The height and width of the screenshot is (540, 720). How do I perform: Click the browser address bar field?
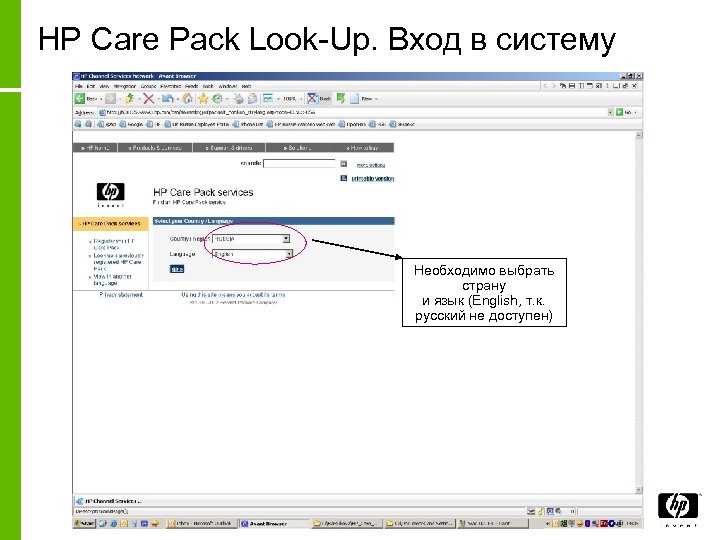(354, 112)
